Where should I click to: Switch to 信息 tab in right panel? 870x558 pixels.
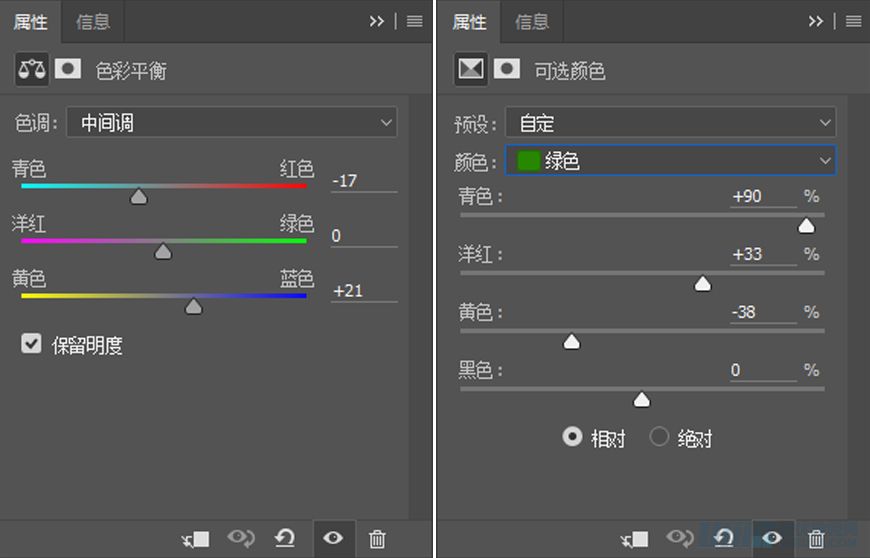pos(532,22)
